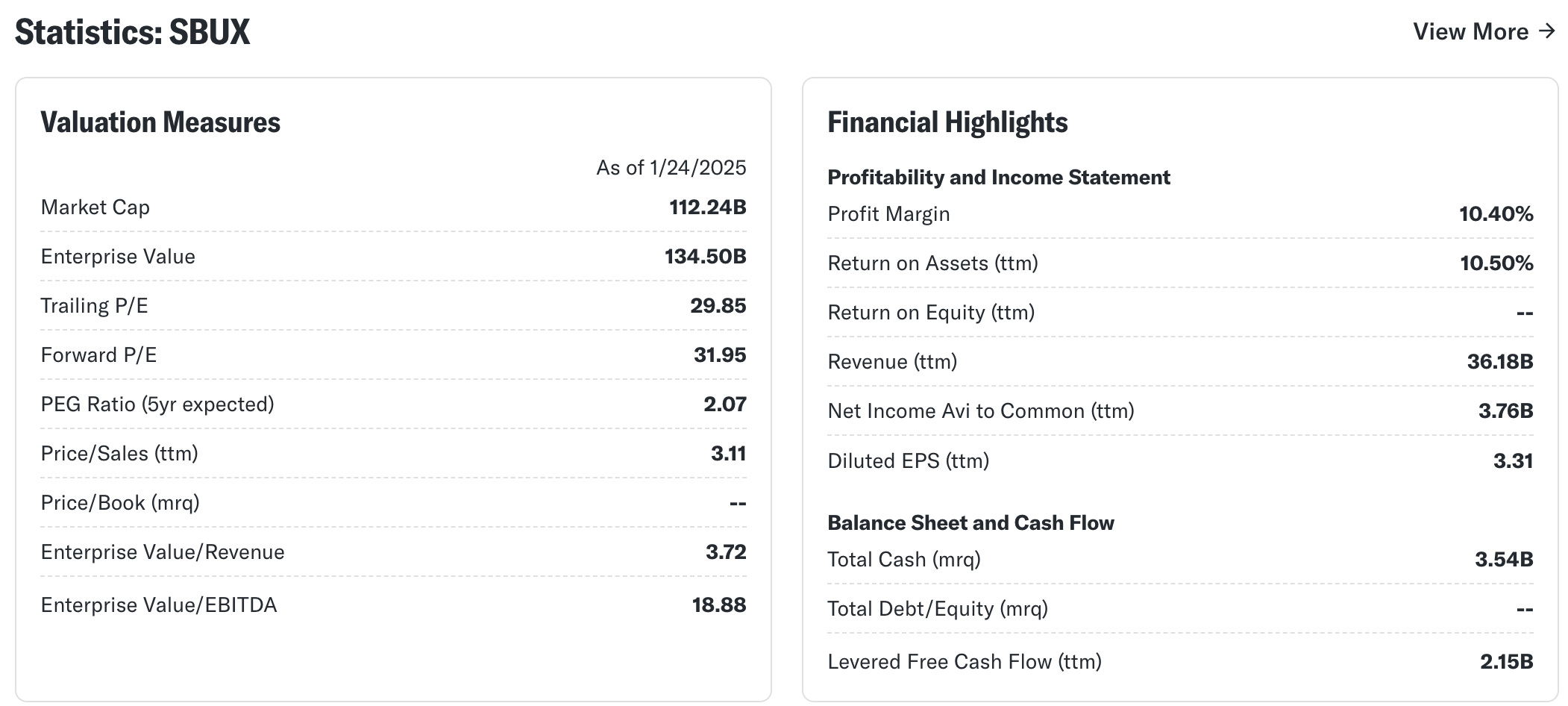The width and height of the screenshot is (1568, 706).
Task: Click the Enterprise Value/Revenue label
Action: tap(163, 552)
